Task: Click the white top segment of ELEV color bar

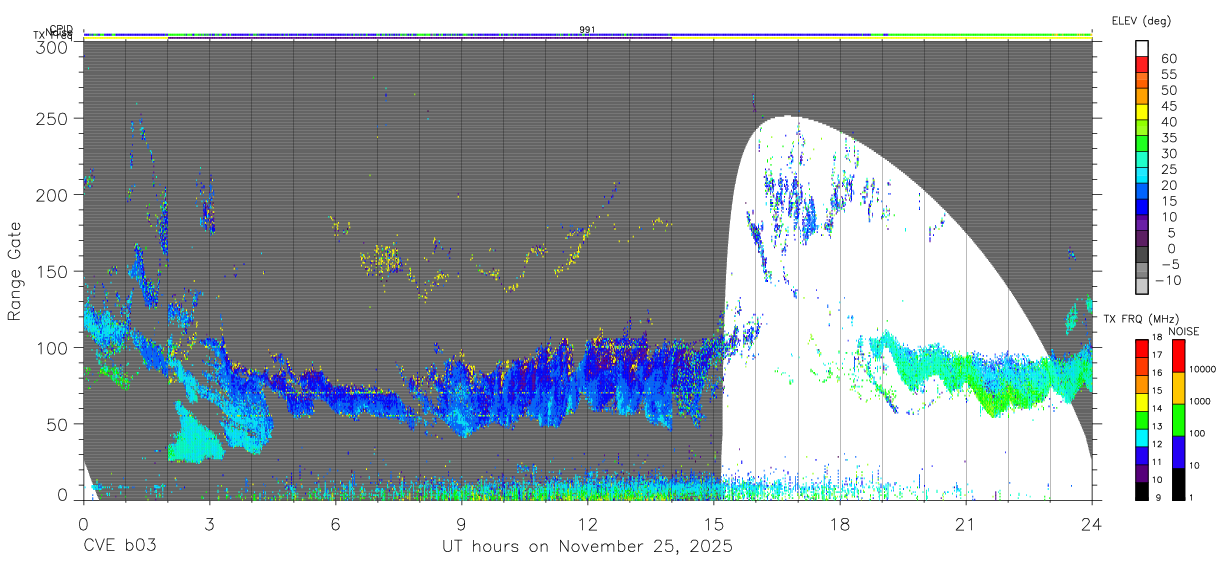Action: pyautogui.click(x=1143, y=48)
